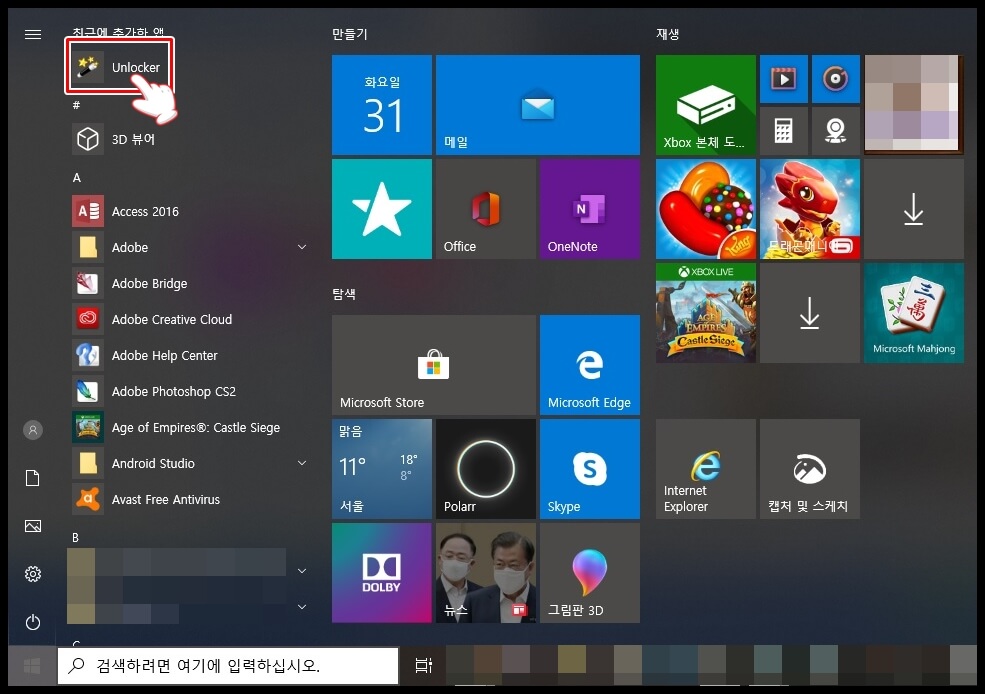Open the Documents sidebar icon

point(33,478)
